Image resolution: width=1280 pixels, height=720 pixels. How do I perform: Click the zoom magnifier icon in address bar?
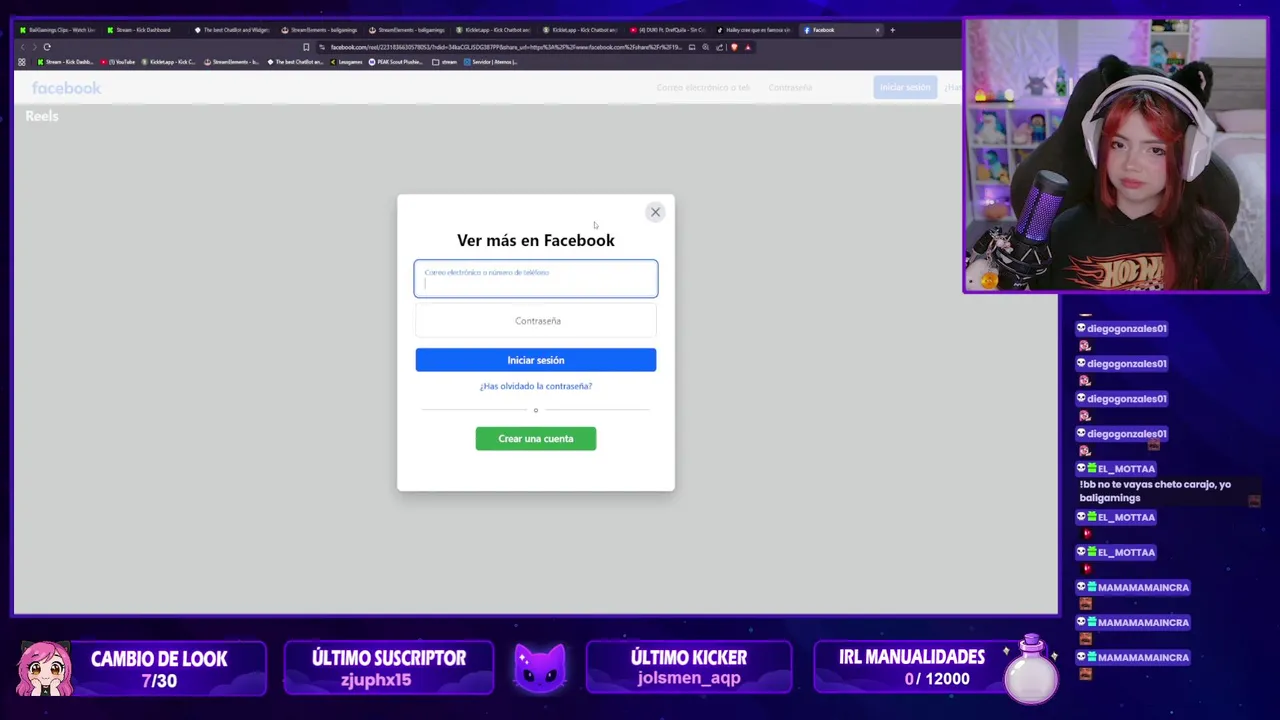click(x=705, y=47)
